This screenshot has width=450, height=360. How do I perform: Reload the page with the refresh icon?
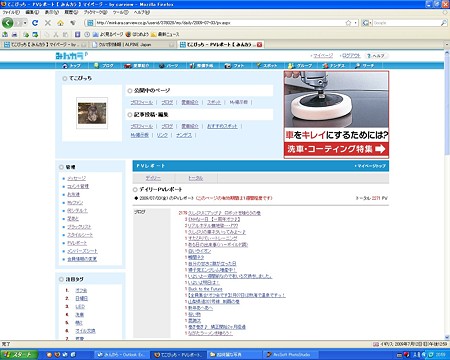(35, 23)
